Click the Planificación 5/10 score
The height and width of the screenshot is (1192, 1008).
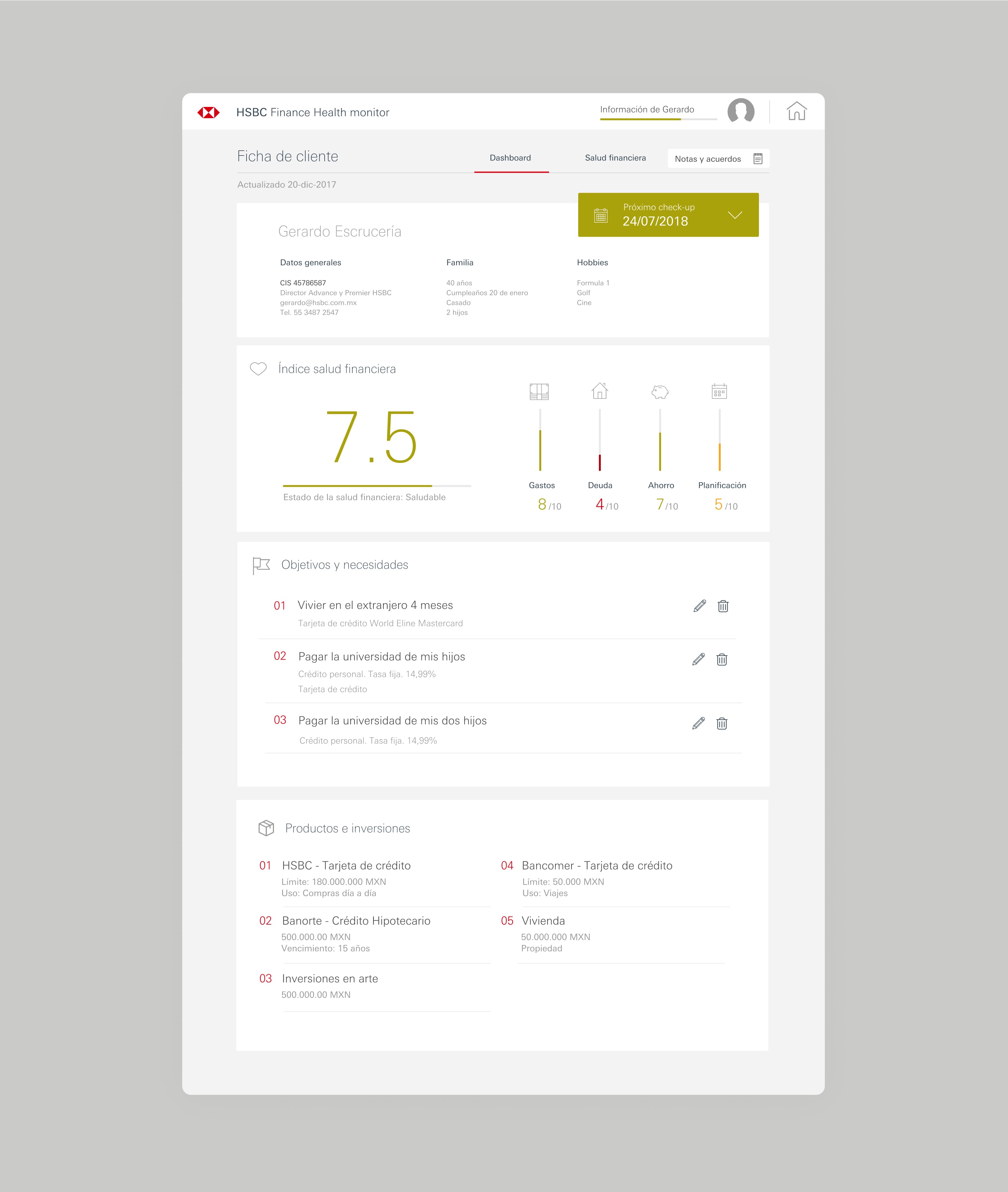726,505
